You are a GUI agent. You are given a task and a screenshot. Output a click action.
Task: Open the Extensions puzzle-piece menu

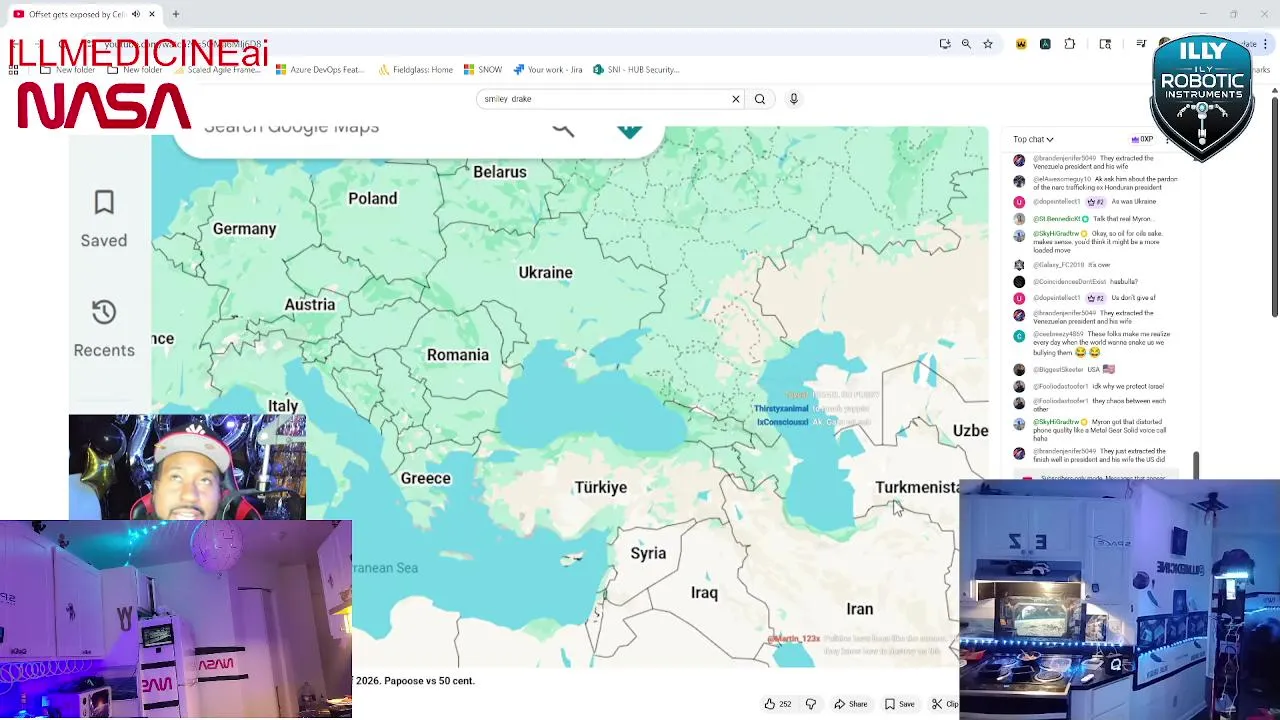[1070, 44]
